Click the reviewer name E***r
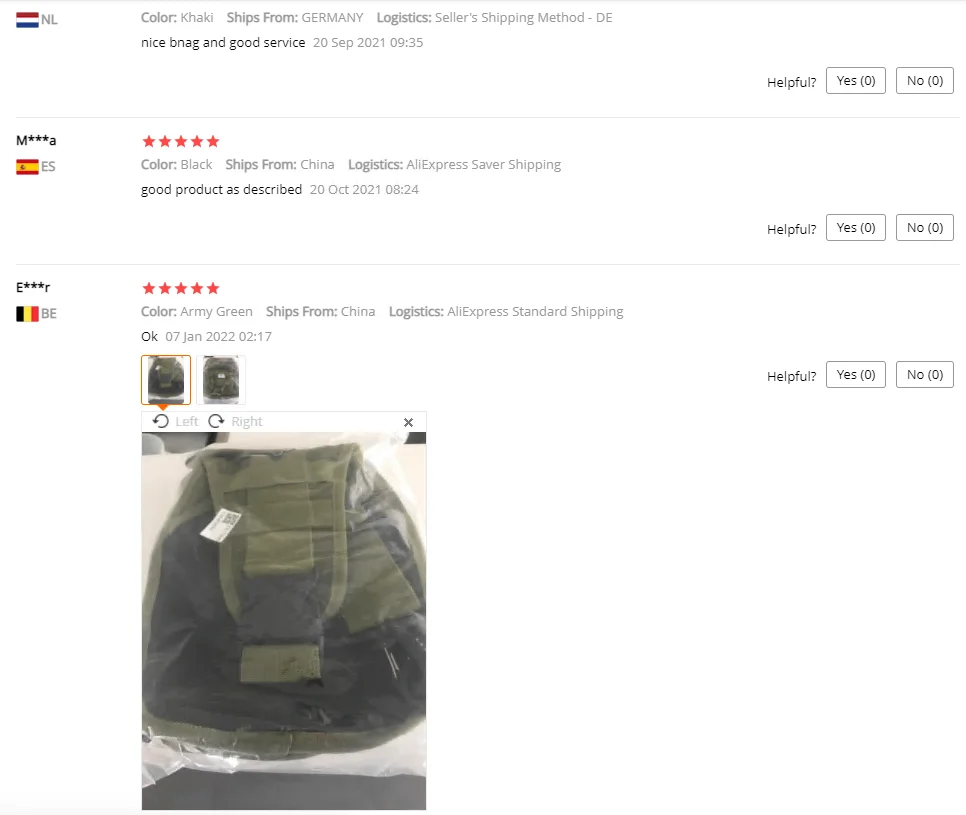 tap(33, 287)
